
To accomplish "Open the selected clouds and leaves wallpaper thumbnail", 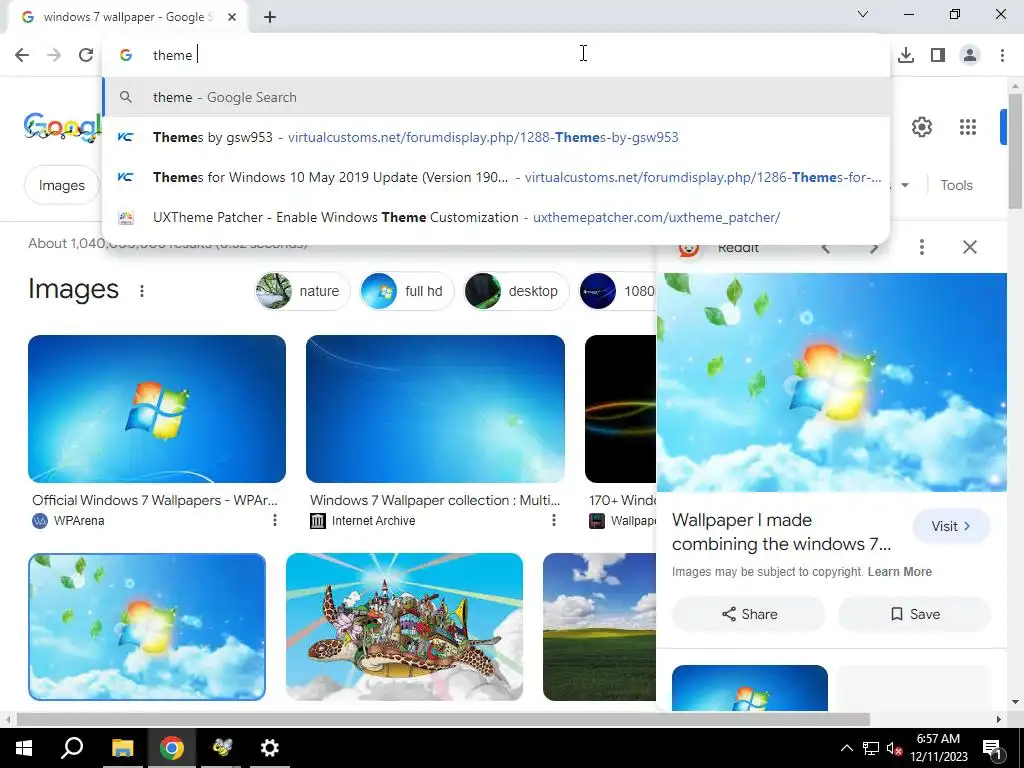I will point(147,627).
